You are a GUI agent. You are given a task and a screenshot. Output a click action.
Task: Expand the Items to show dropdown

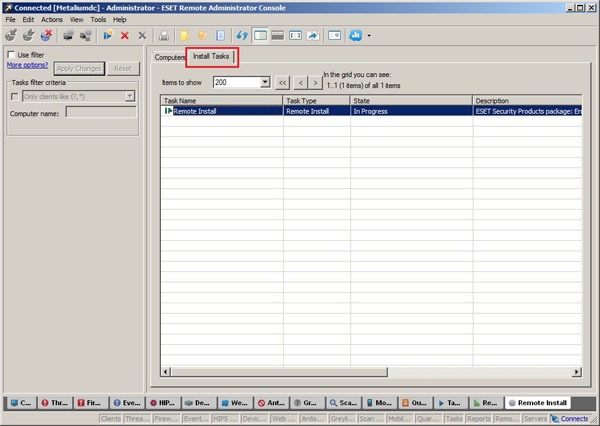(265, 82)
